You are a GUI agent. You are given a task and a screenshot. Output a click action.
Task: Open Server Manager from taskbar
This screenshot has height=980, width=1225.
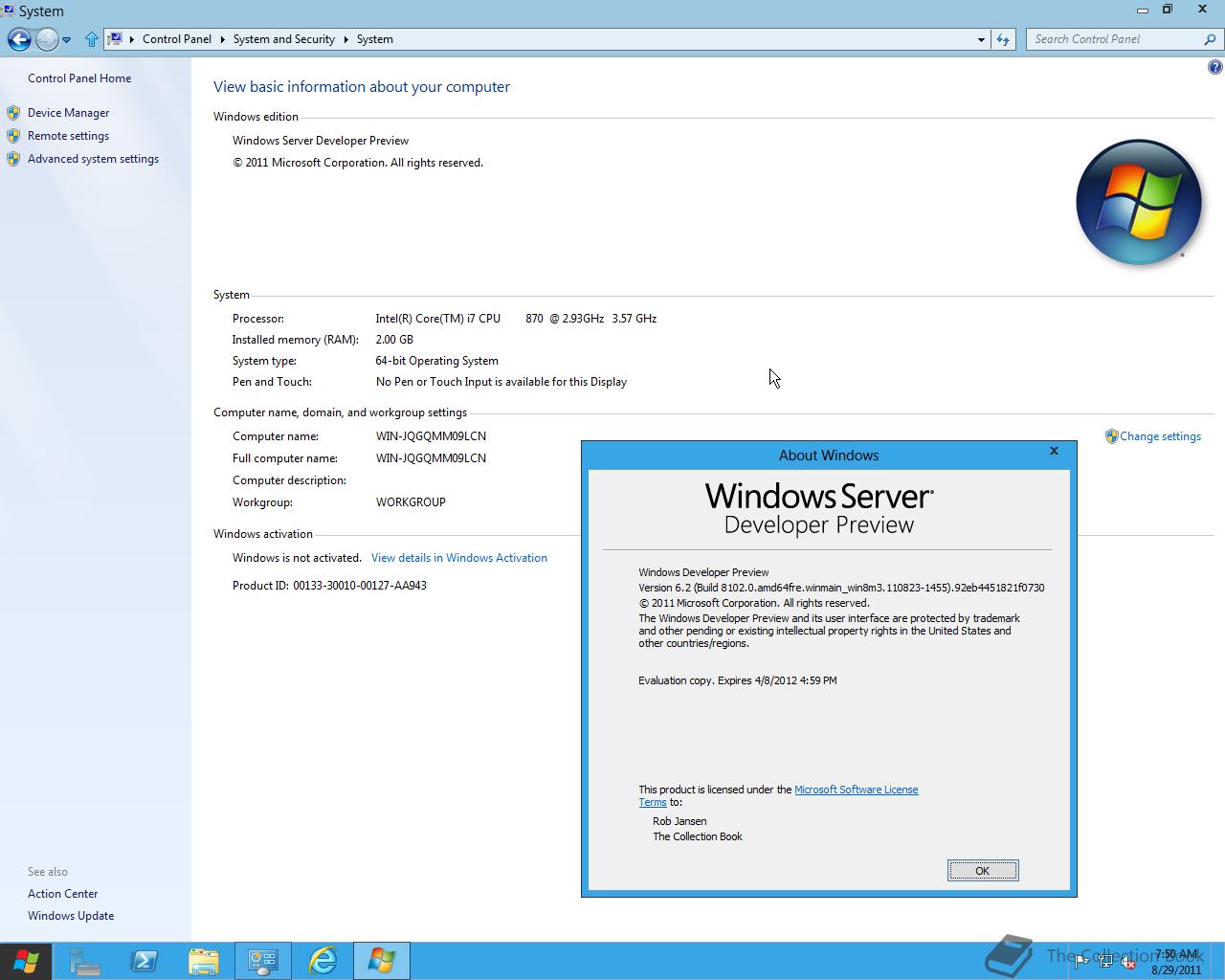pos(85,961)
